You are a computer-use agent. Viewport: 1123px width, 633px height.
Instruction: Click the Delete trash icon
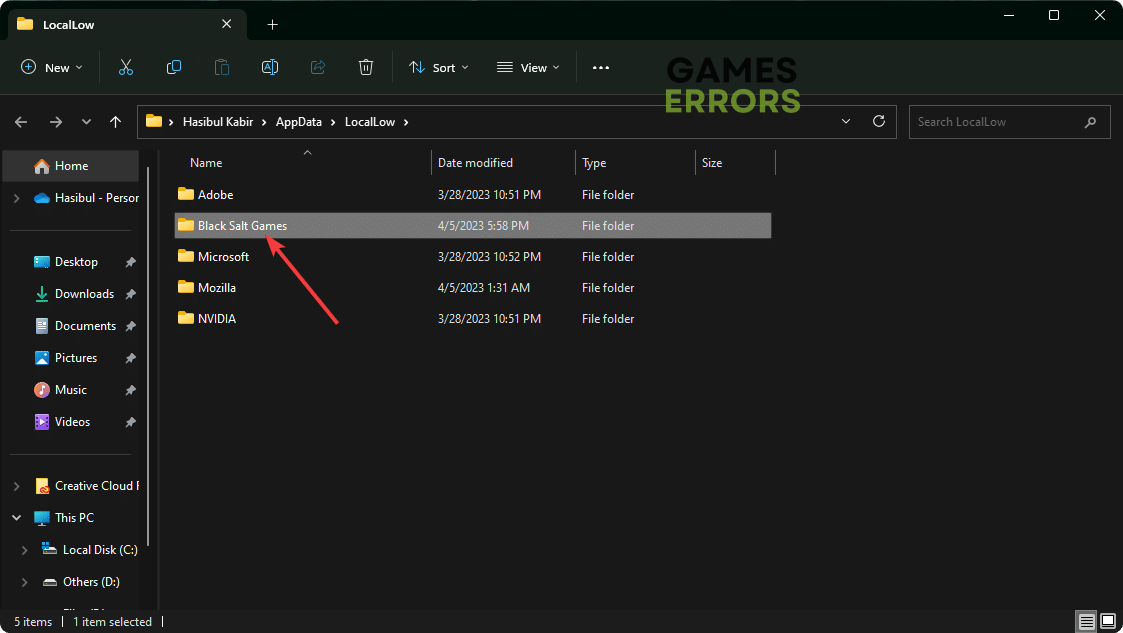click(366, 67)
